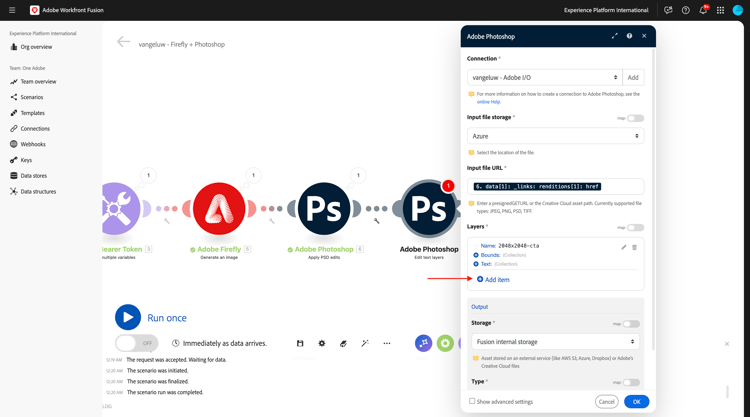
Task: Open the hamburger menu in the top bar
Action: (x=12, y=10)
